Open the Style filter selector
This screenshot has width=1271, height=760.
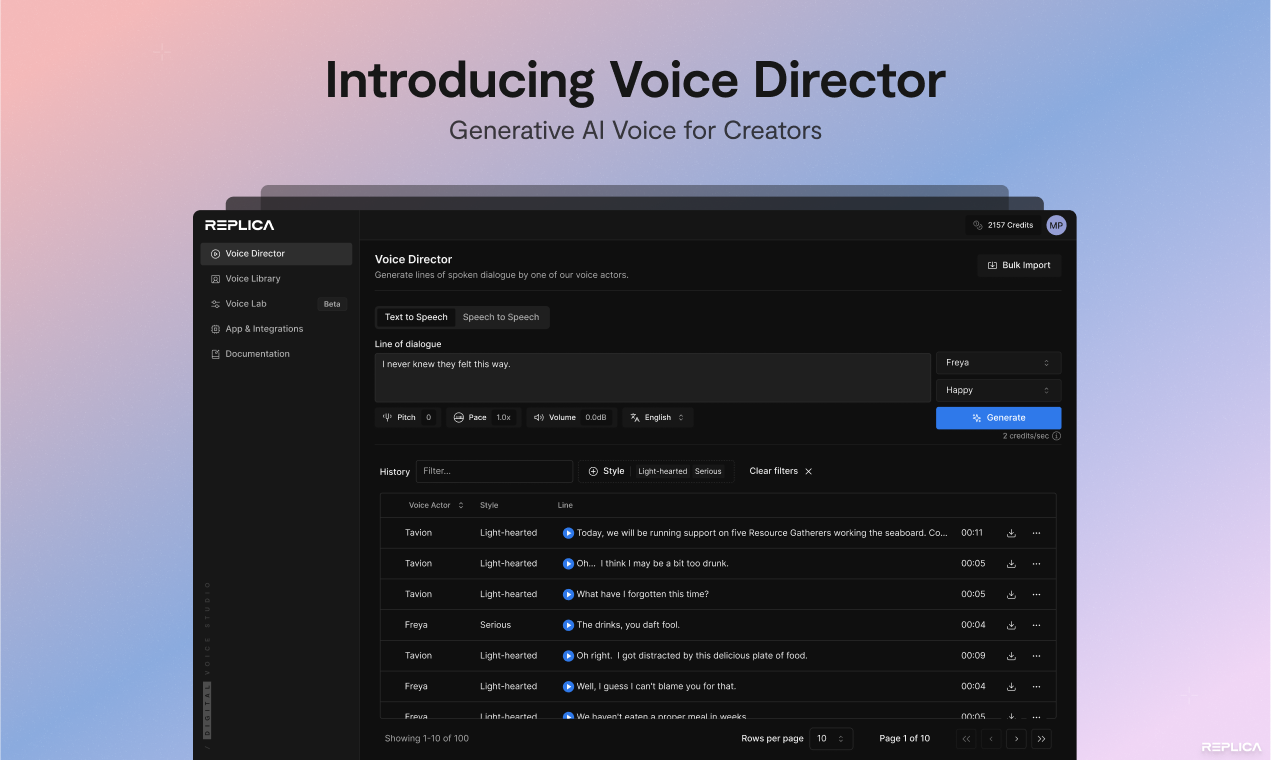606,471
